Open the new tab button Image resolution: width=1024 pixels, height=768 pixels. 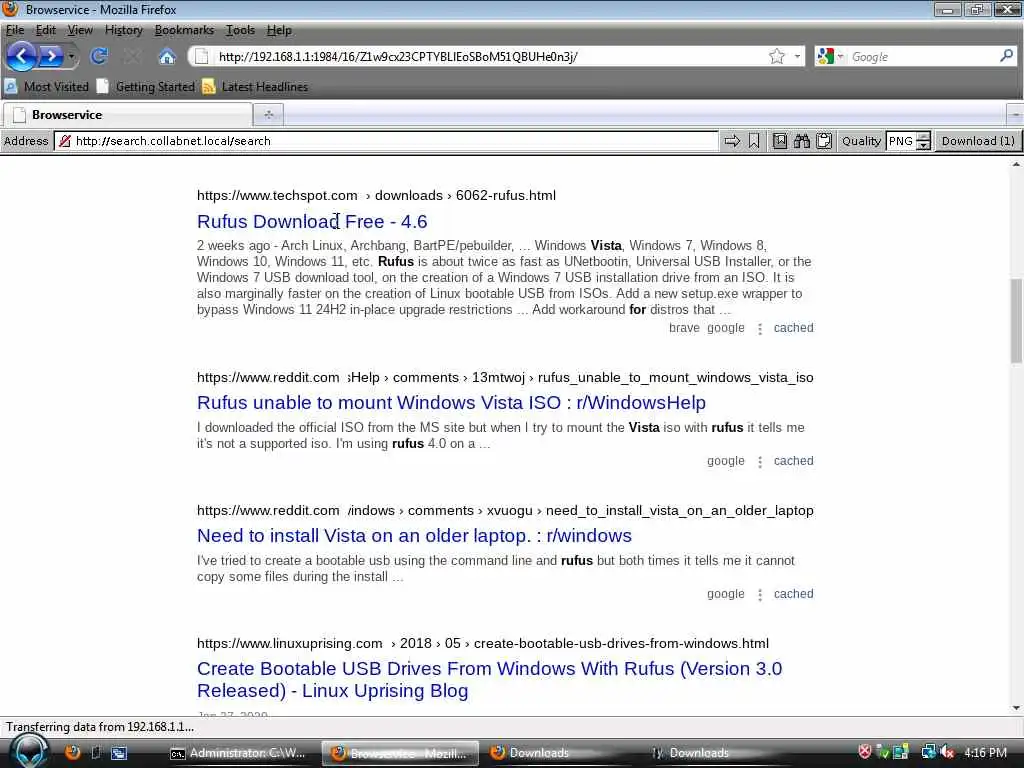coord(268,115)
